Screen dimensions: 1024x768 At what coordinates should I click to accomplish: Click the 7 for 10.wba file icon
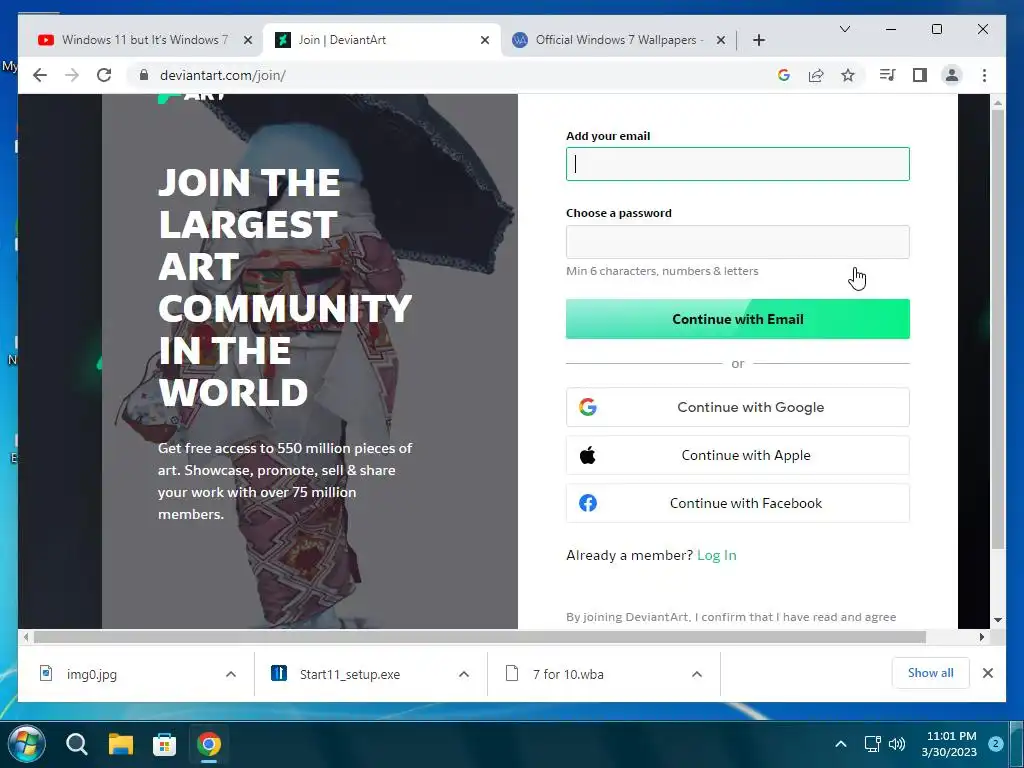click(512, 673)
